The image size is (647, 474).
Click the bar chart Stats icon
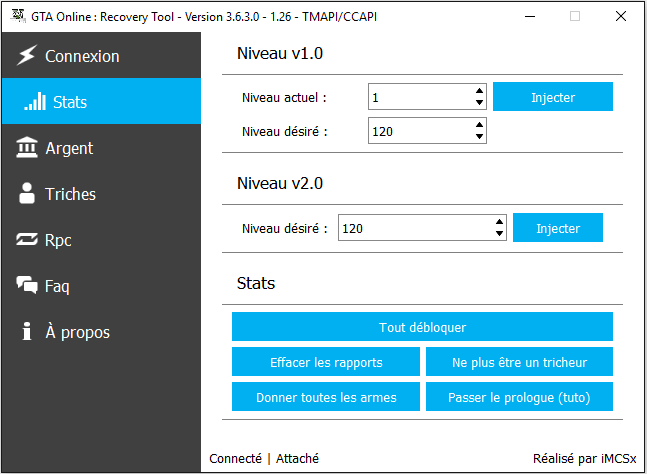coord(35,101)
